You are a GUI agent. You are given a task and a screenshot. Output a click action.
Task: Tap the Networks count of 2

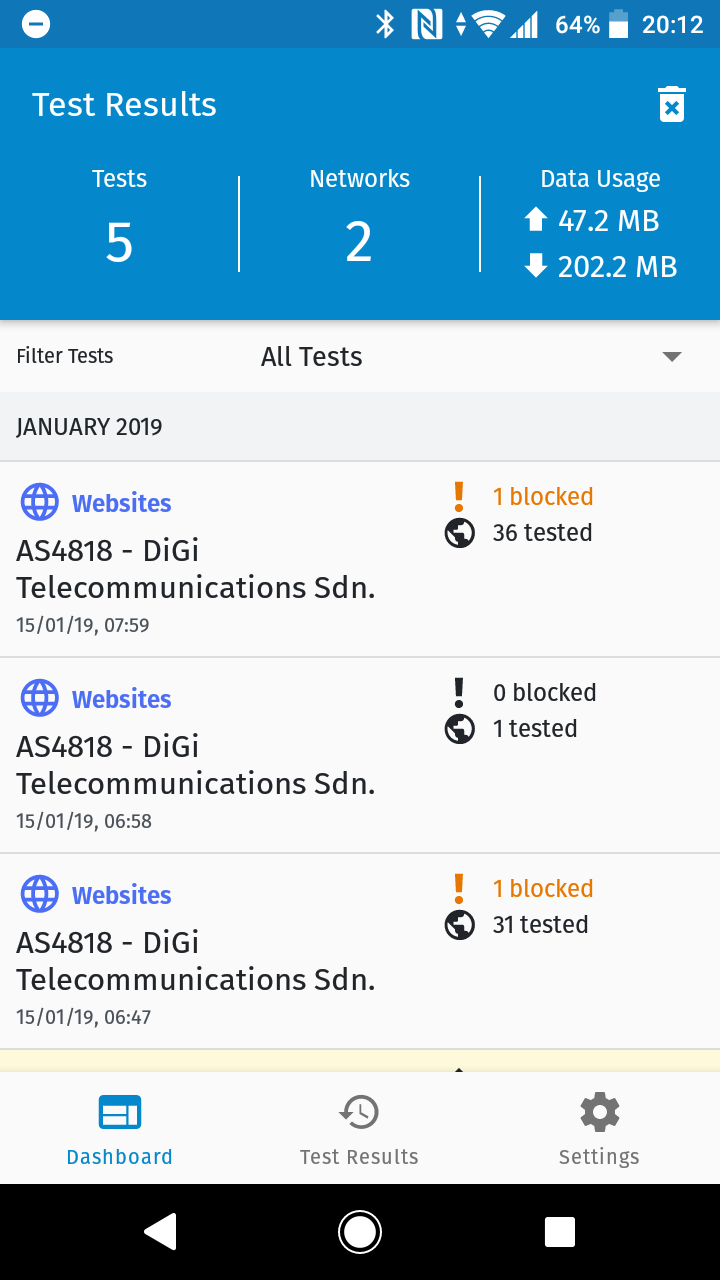click(x=359, y=243)
